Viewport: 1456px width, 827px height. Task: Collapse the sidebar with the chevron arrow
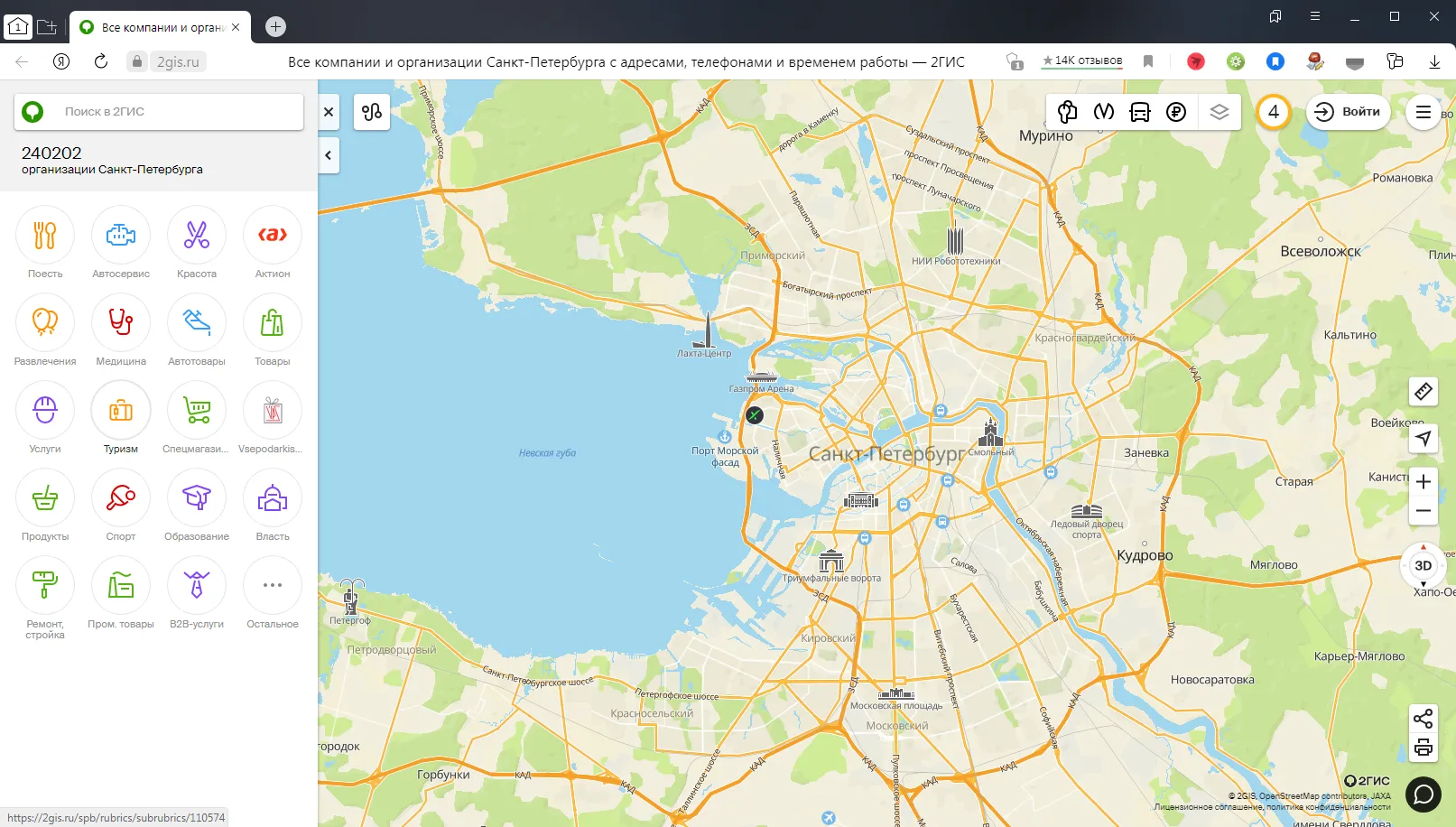329,155
